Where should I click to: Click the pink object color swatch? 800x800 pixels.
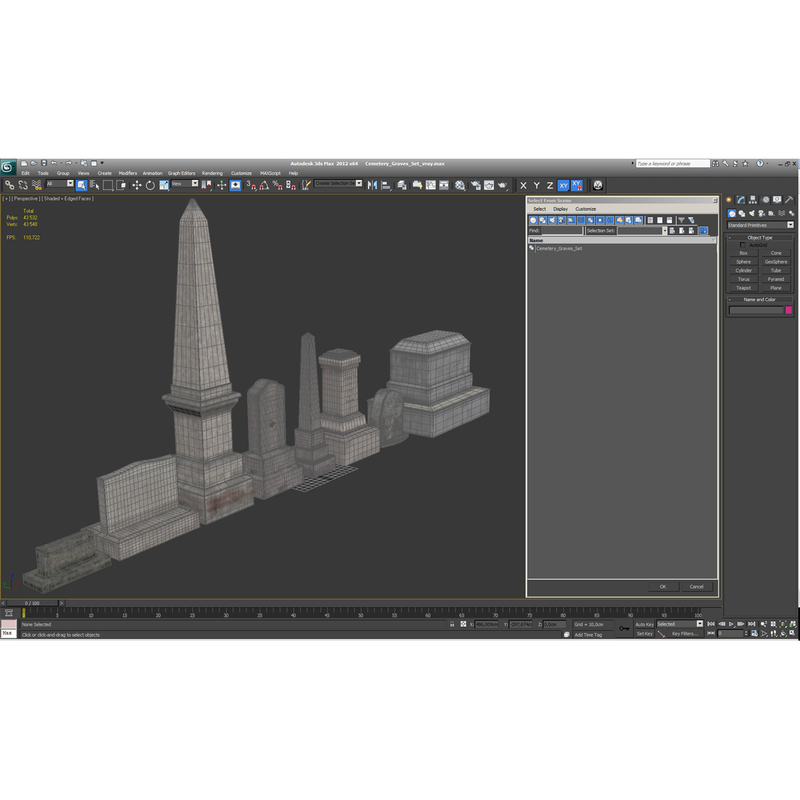pyautogui.click(x=788, y=309)
